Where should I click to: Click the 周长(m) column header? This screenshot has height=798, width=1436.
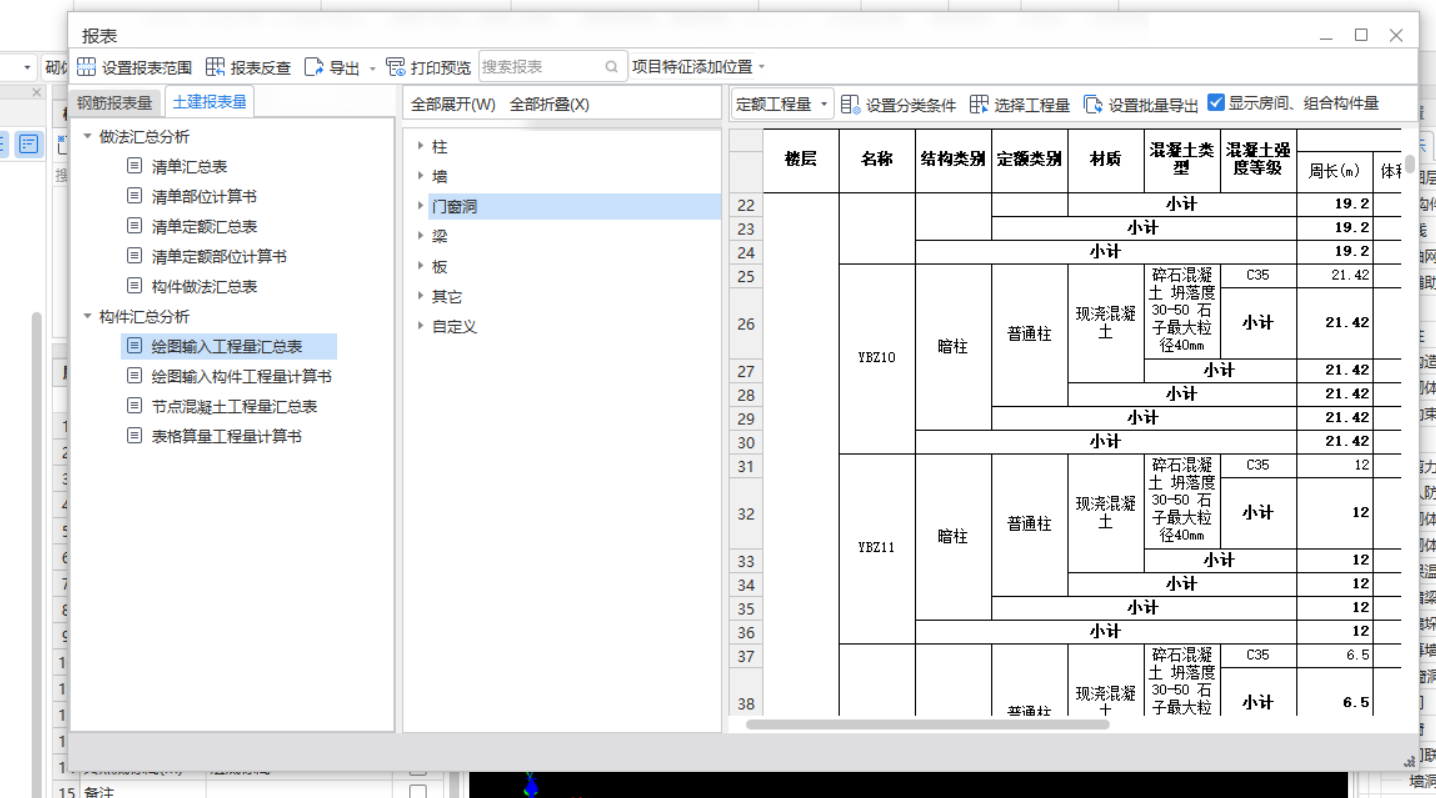(x=1335, y=172)
